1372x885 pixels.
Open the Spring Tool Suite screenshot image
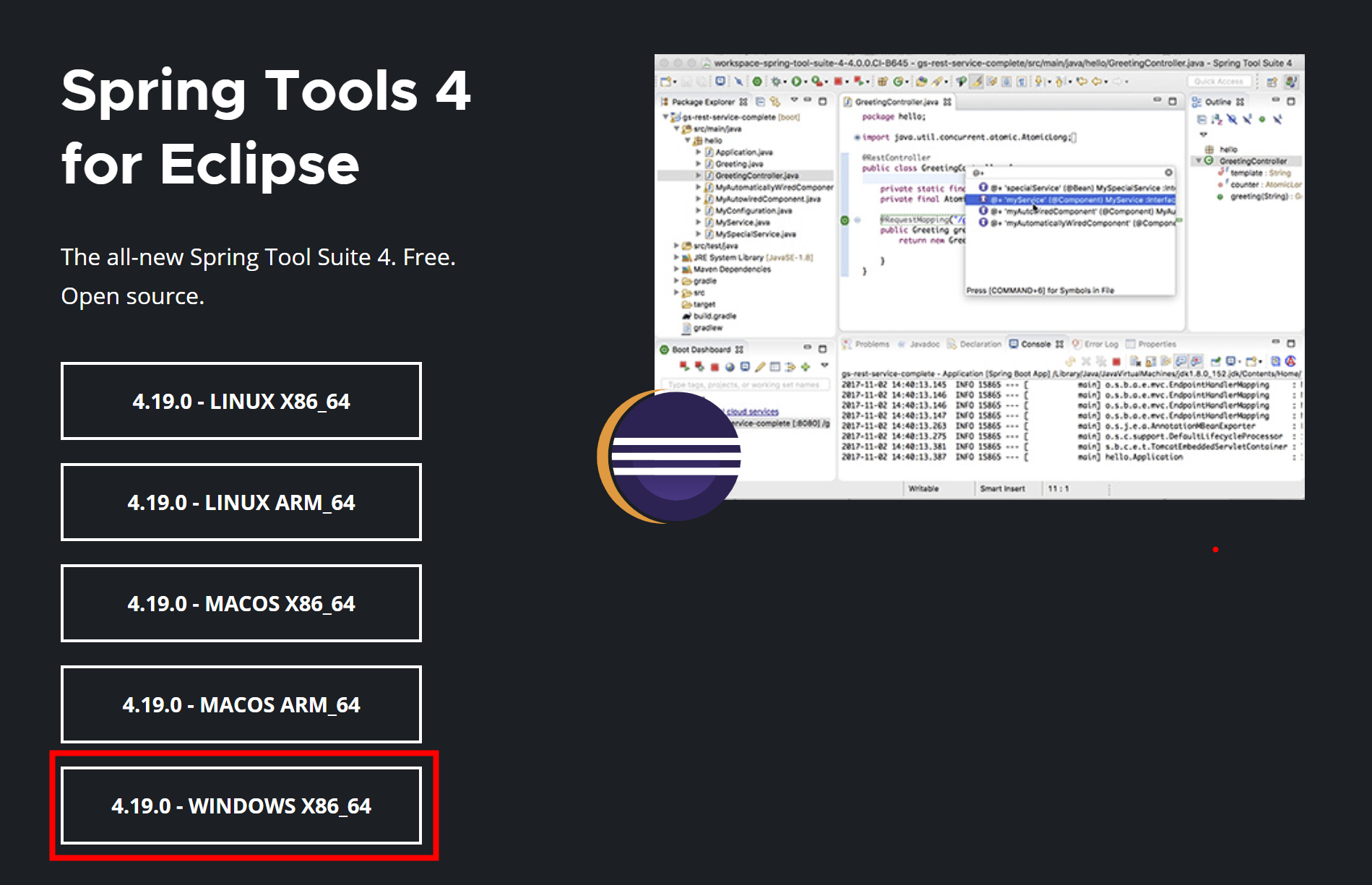979,277
